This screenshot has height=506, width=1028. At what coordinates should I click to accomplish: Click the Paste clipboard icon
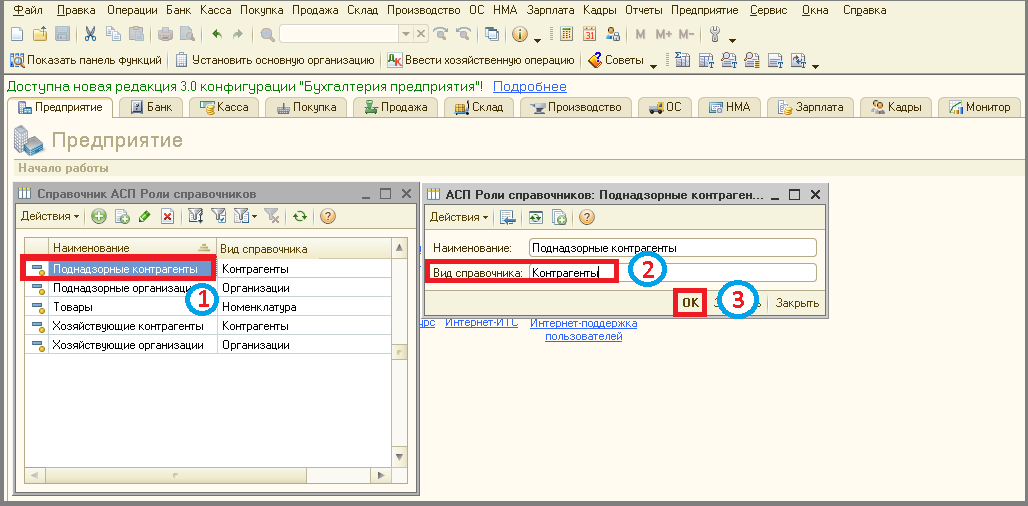coord(136,34)
